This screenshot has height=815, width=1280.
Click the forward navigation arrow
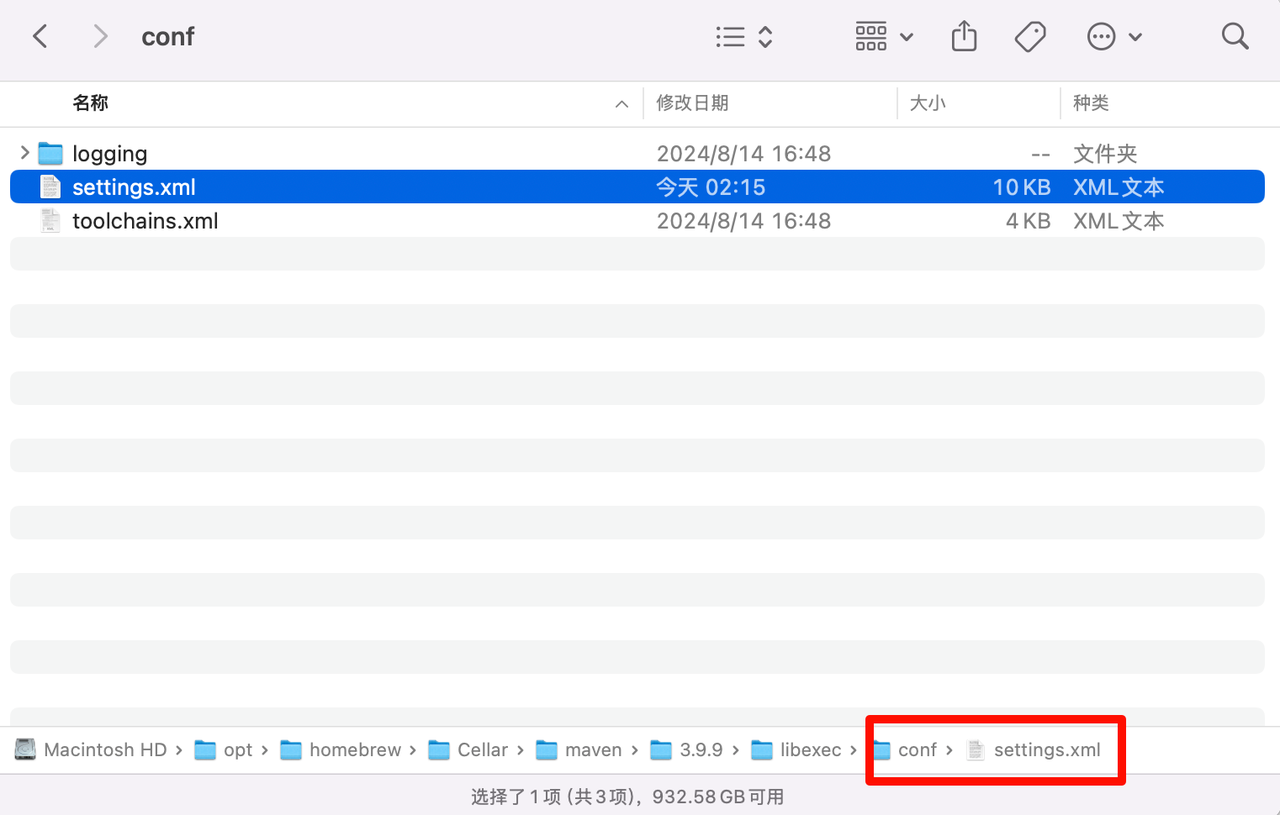click(x=100, y=37)
